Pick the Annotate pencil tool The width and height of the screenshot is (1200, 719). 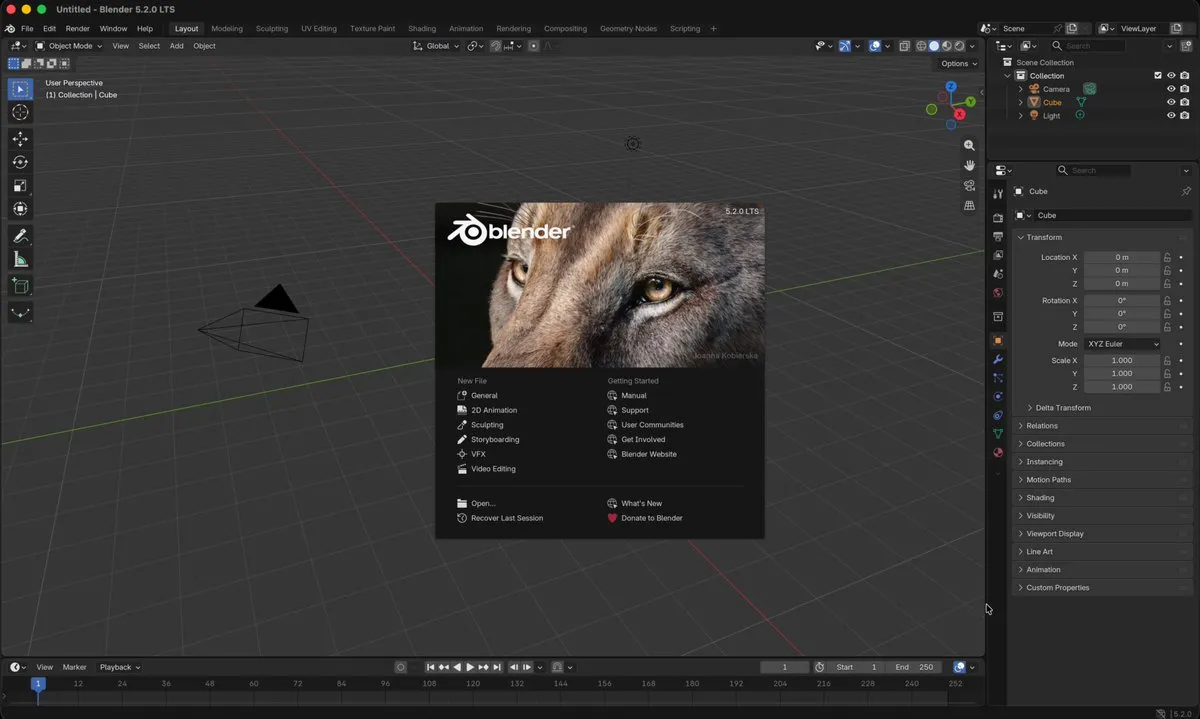(20, 237)
